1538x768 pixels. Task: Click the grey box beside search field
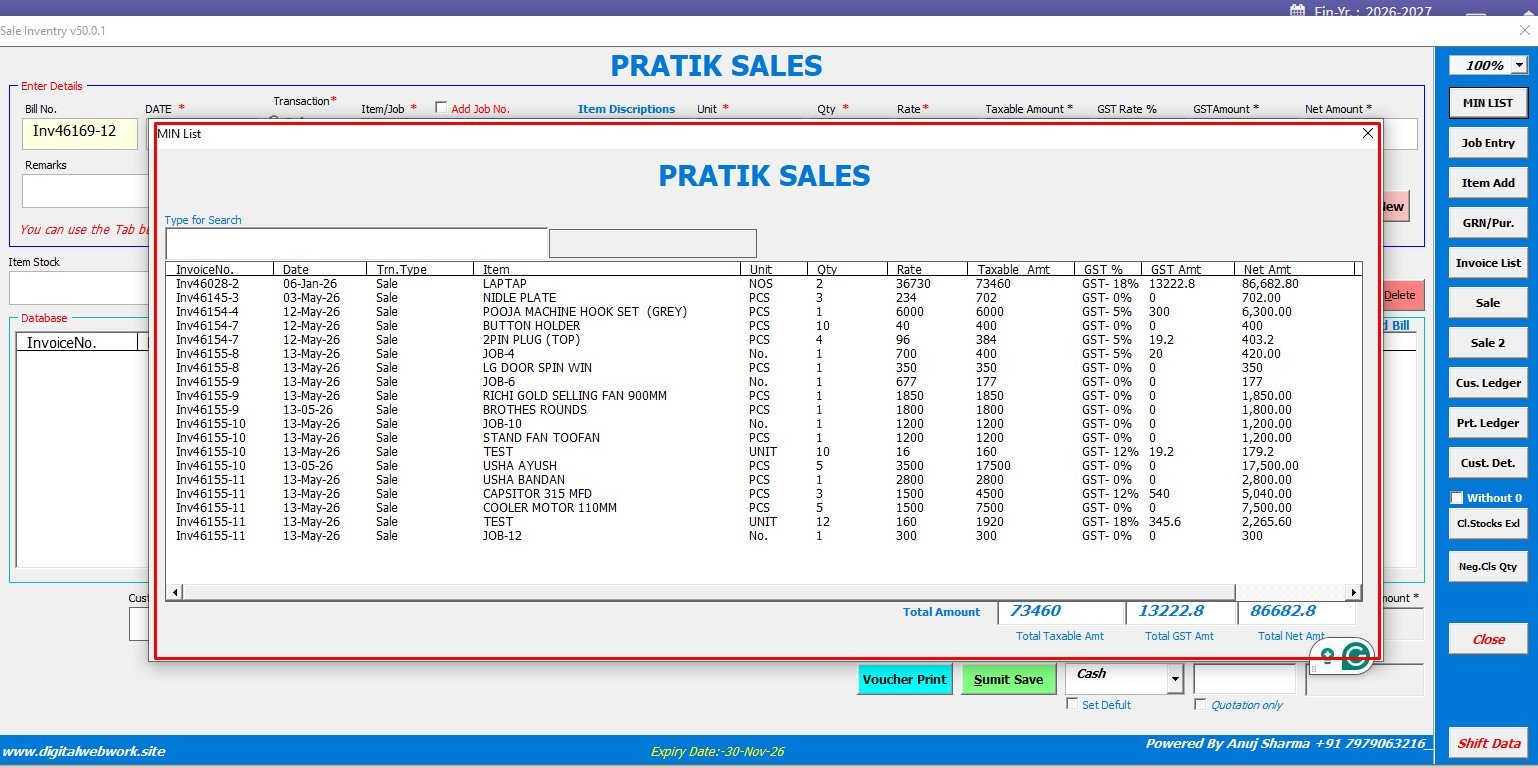click(x=653, y=243)
